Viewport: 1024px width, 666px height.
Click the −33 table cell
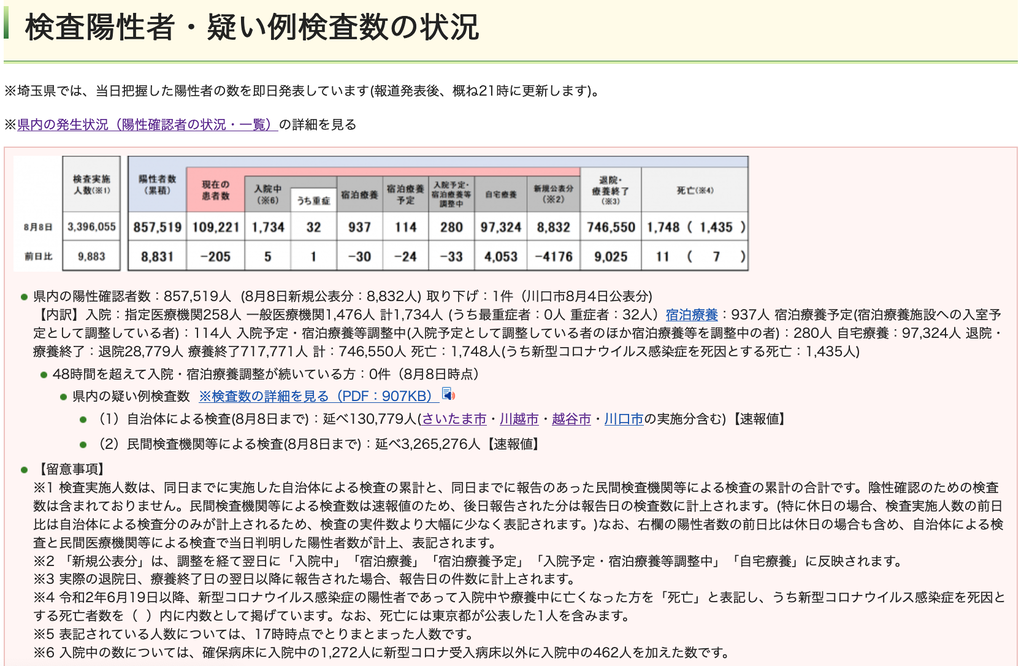(451, 257)
